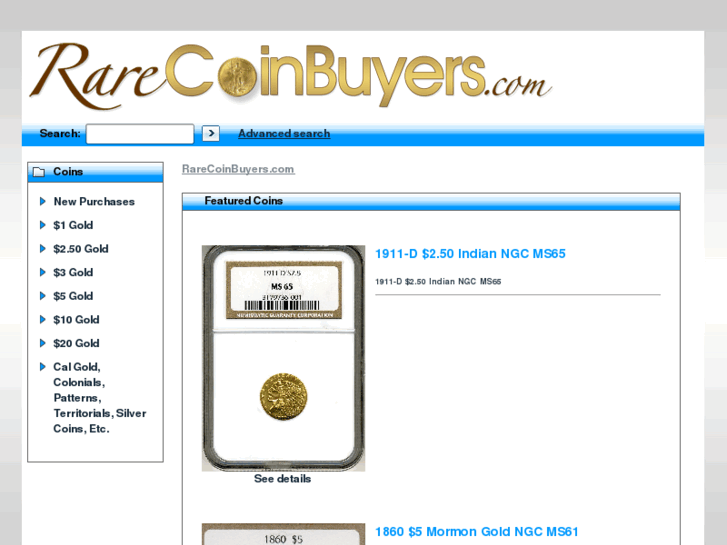Click the arrow icon next to $10 Gold
Image resolution: width=727 pixels, height=545 pixels.
point(43,320)
